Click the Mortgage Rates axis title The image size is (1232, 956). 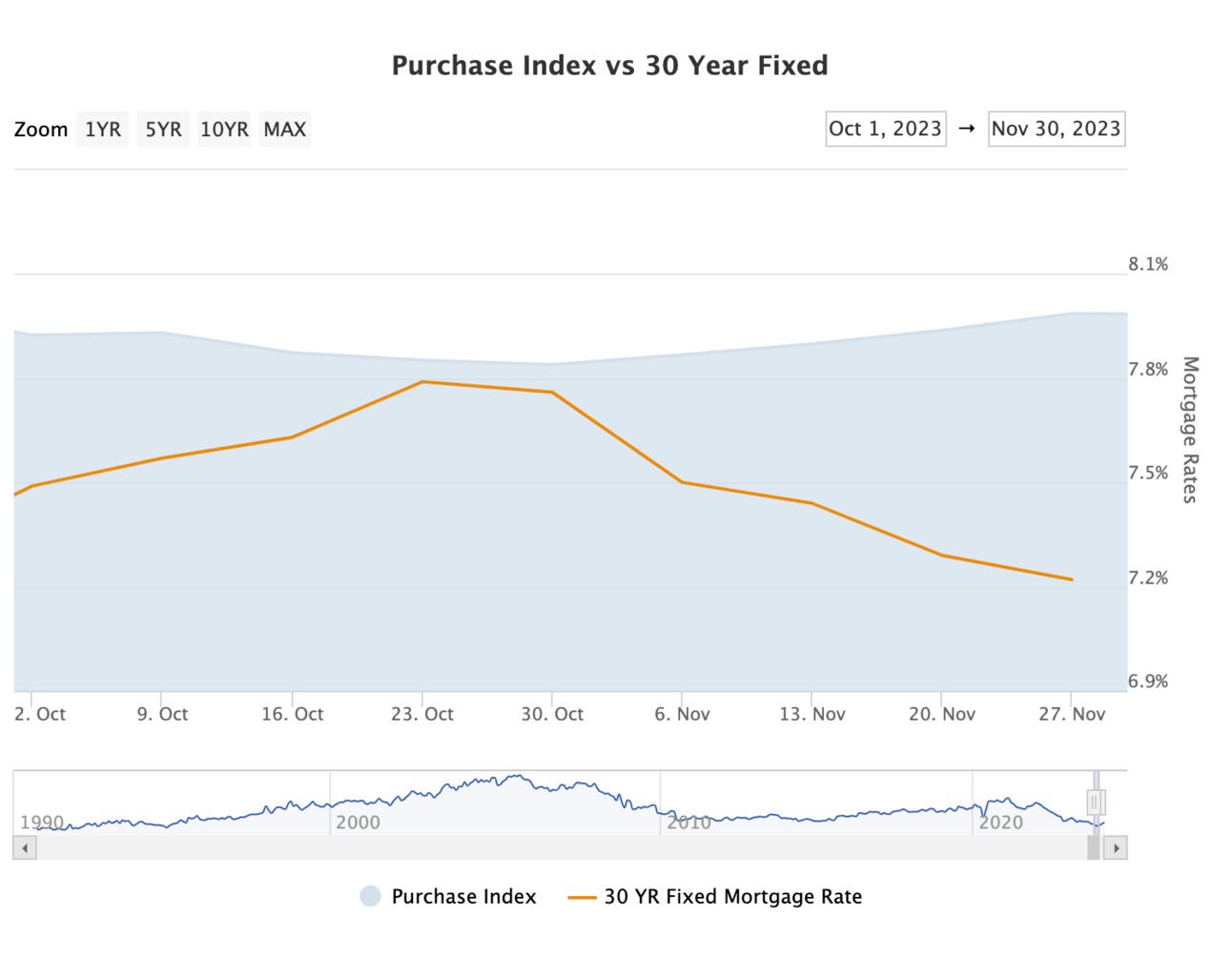tap(1190, 430)
